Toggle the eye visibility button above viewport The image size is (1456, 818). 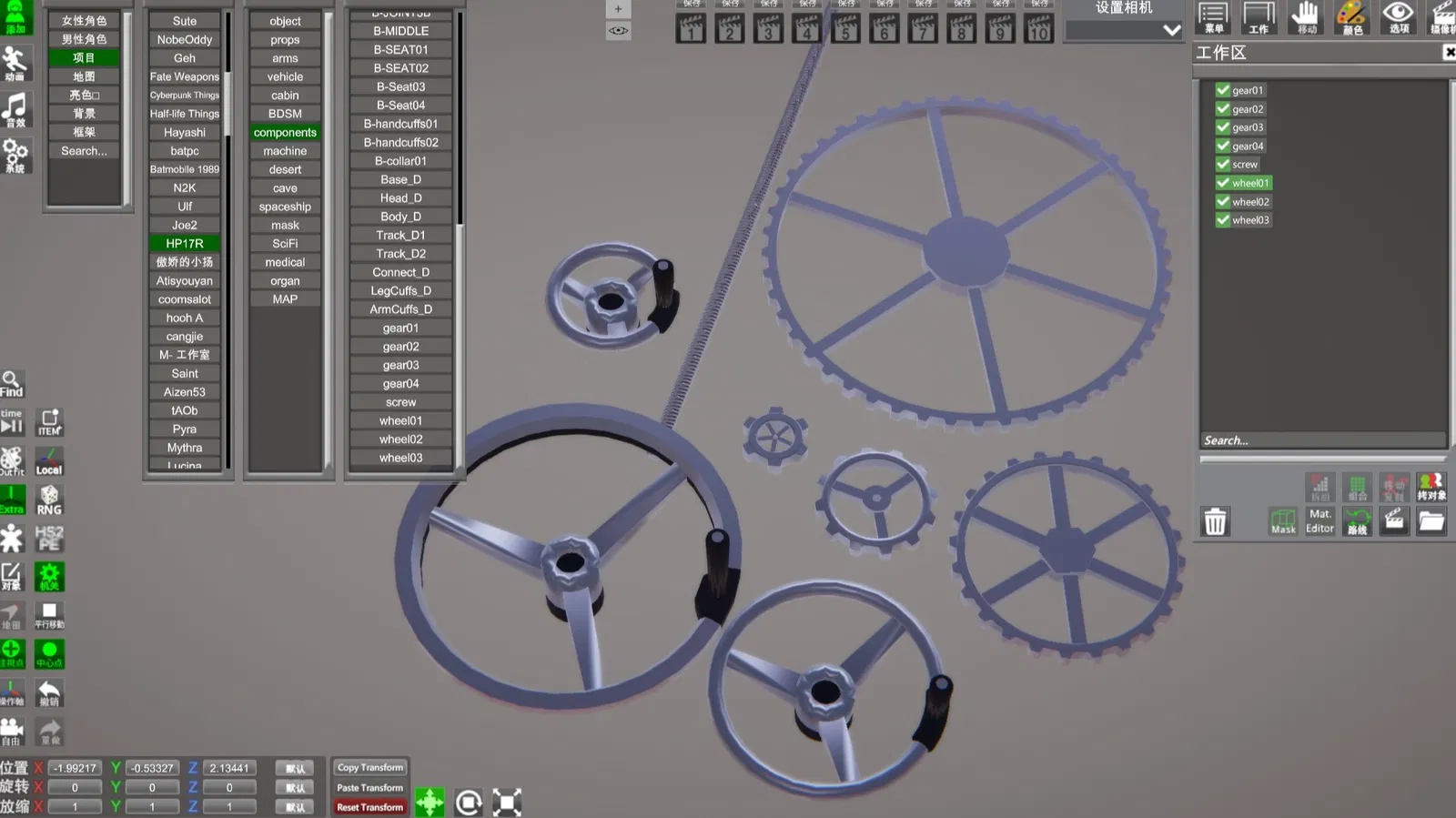point(618,30)
